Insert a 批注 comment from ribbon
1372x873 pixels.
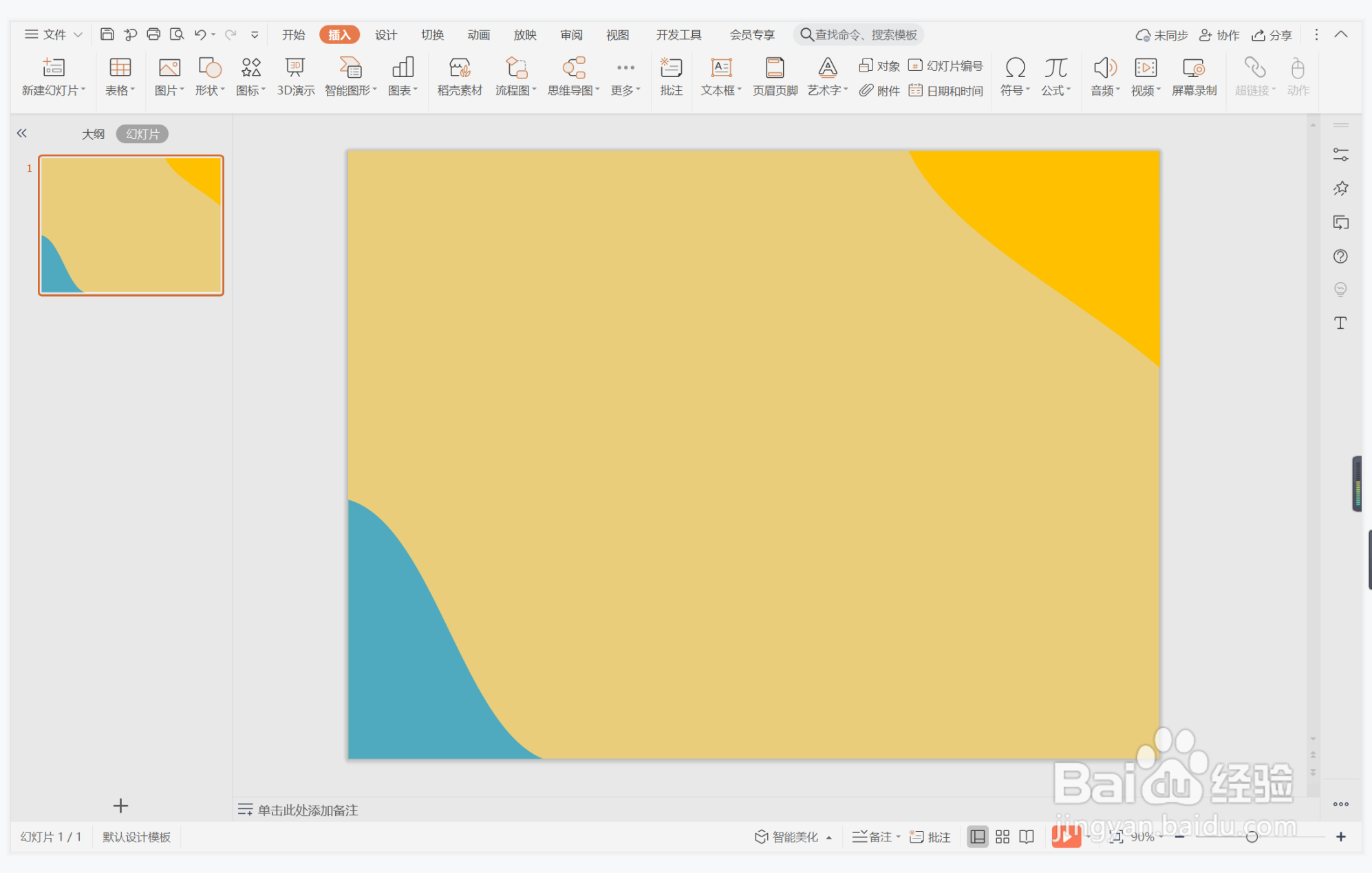[x=671, y=76]
